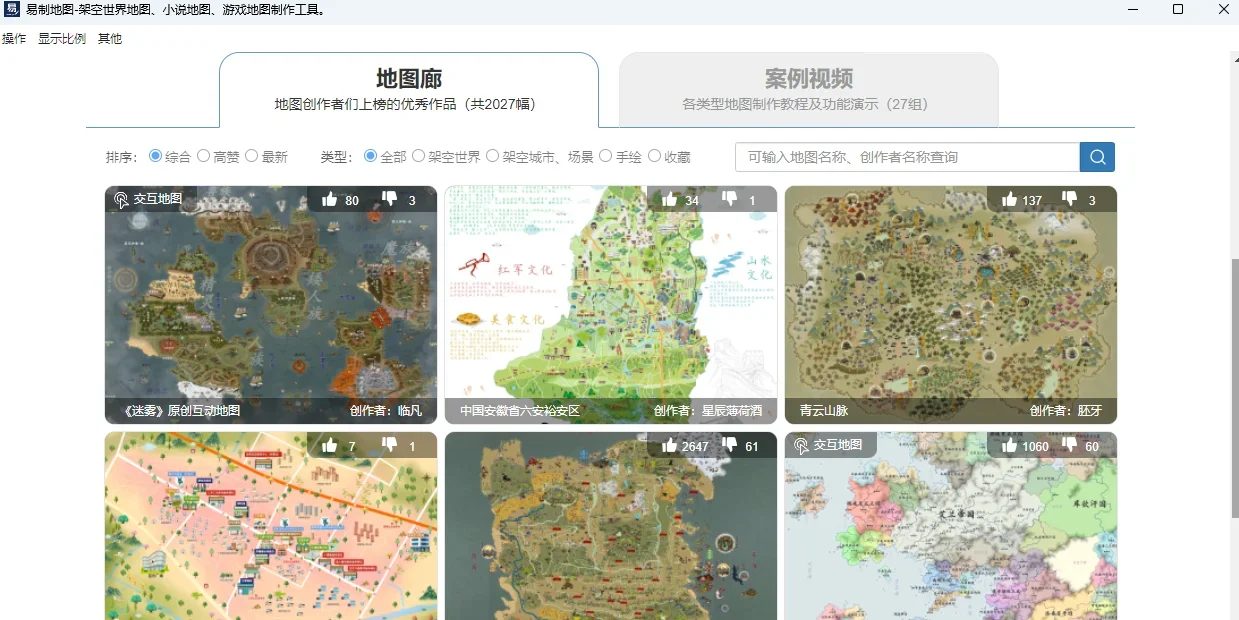The height and width of the screenshot is (620, 1239).
Task: Open the 其他 menu
Action: pos(110,39)
